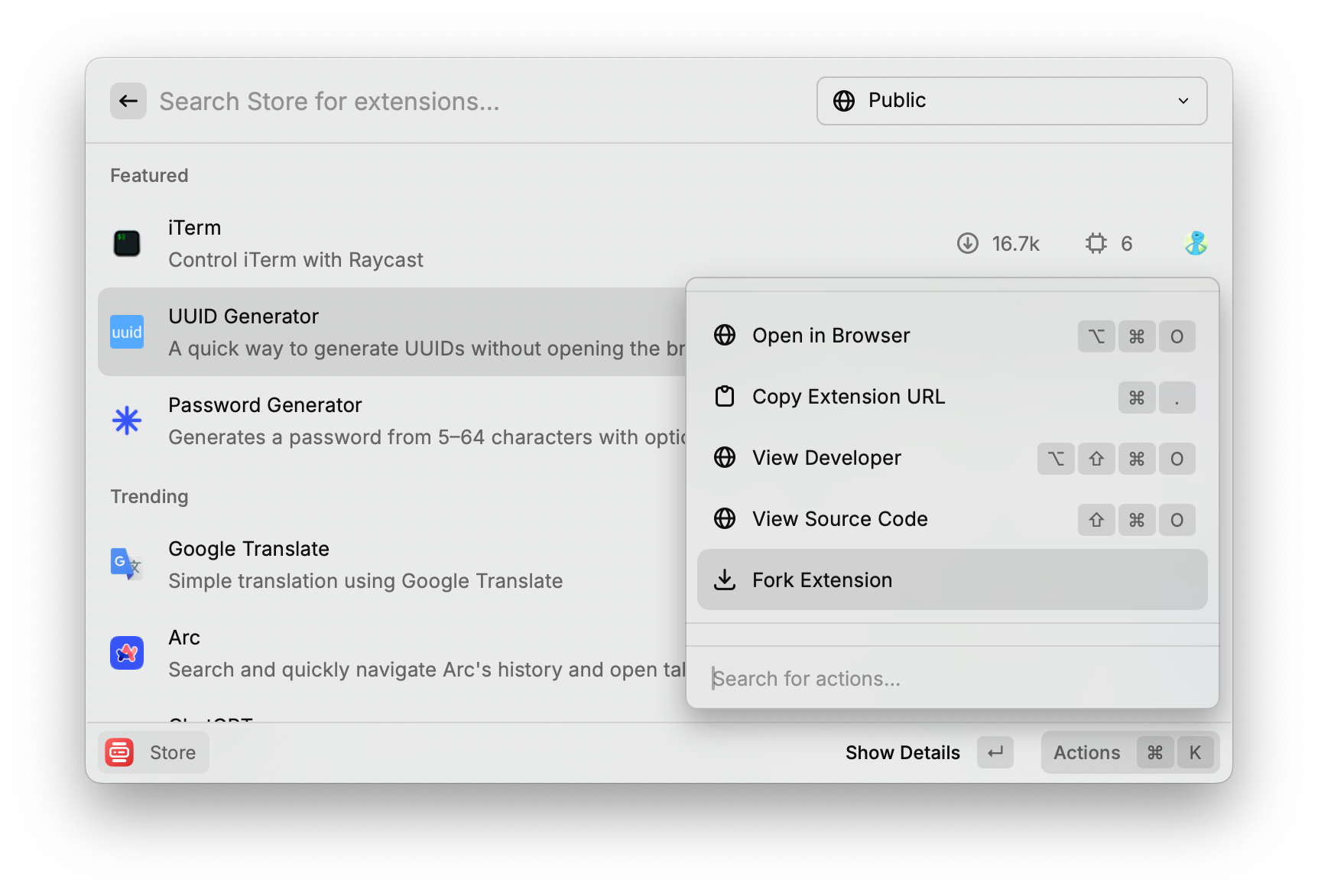Click 'Simple translation using Google Translate' description
Screen dimensions: 1318x896
(365, 581)
